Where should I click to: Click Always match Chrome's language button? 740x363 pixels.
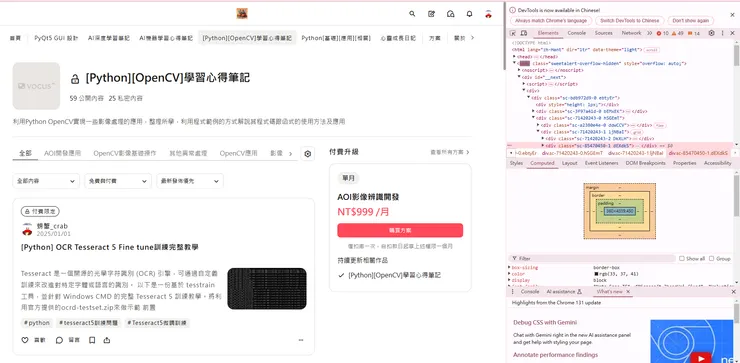[x=551, y=21]
